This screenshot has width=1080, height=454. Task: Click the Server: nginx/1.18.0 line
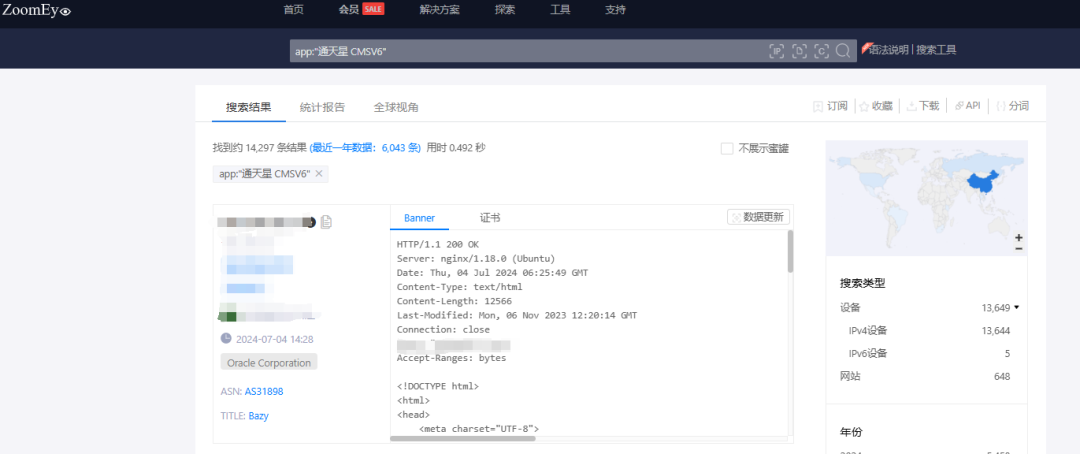pyautogui.click(x=476, y=258)
